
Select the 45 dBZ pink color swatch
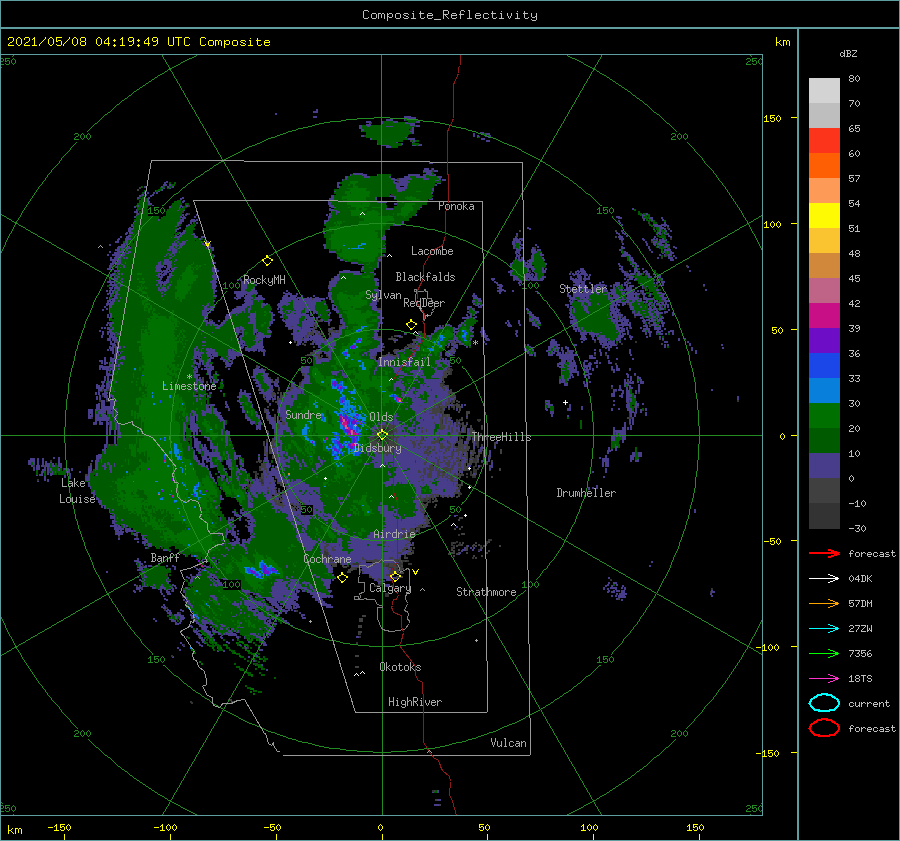(824, 290)
